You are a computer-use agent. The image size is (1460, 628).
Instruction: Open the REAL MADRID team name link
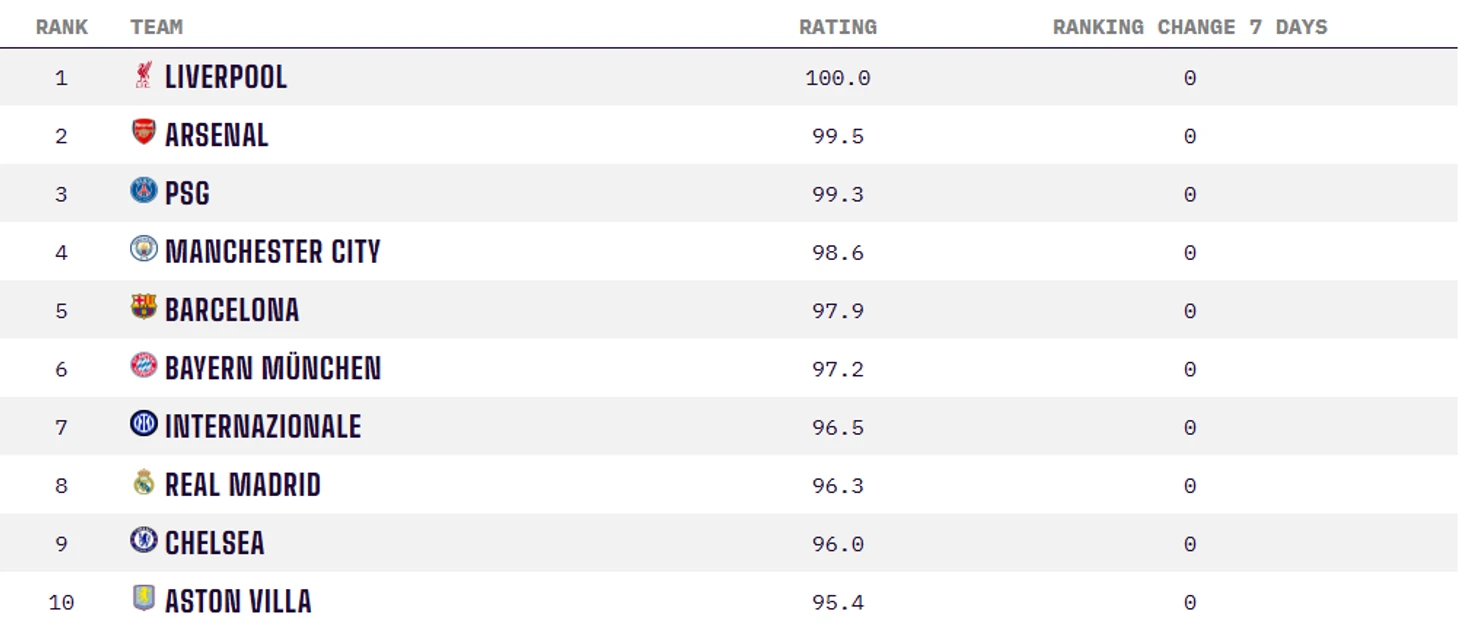(x=243, y=485)
